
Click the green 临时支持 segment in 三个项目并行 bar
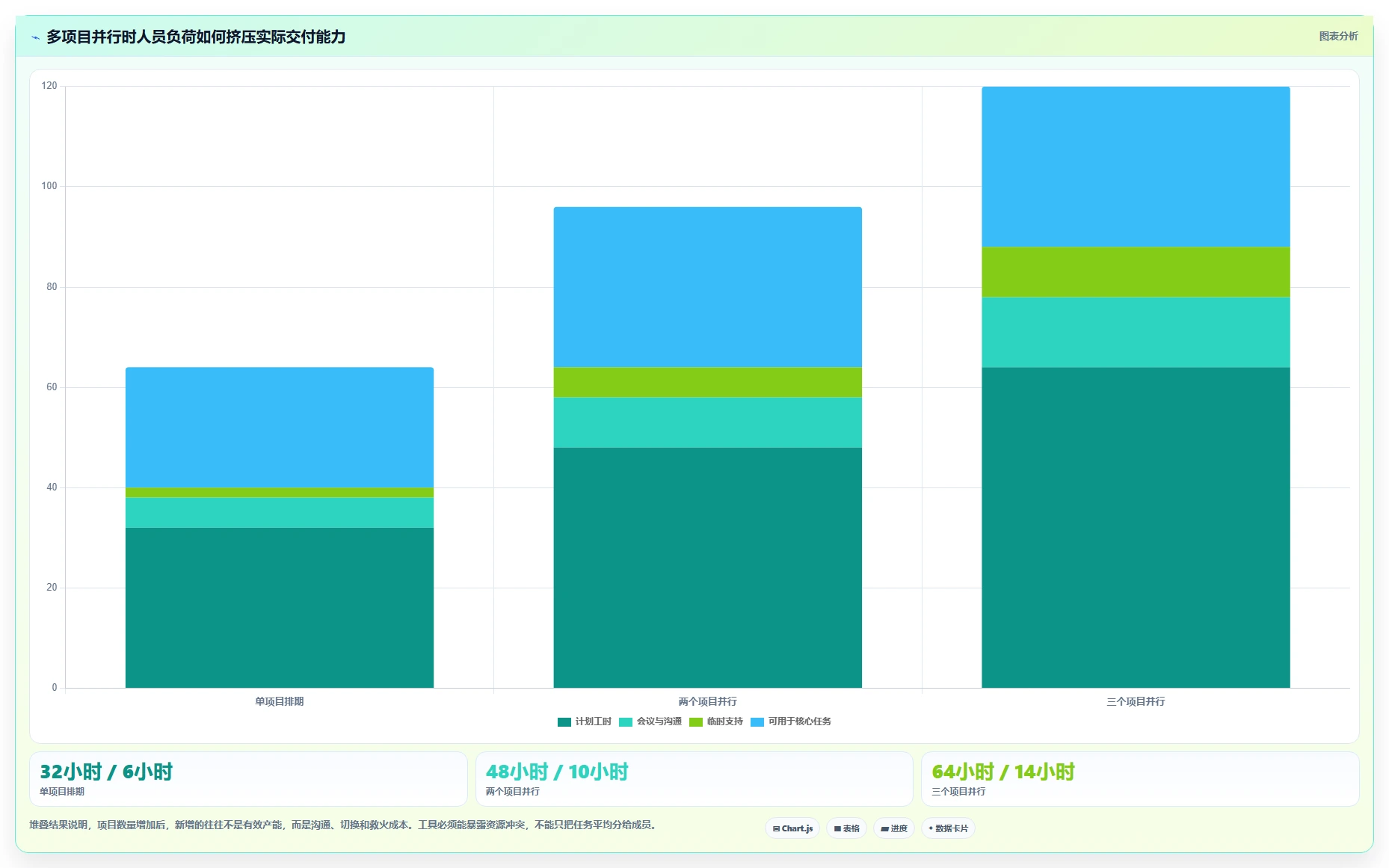1136,272
